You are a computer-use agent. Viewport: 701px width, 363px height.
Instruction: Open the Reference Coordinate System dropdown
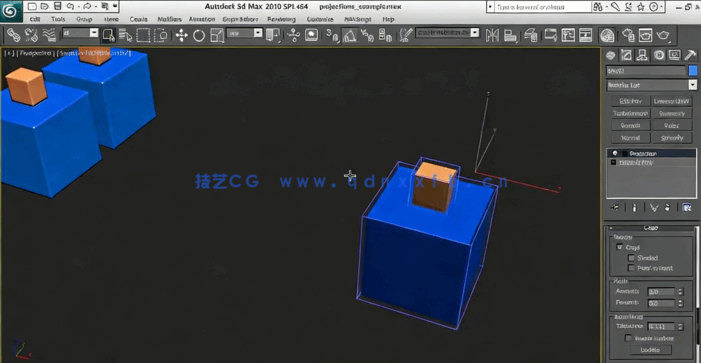pyautogui.click(x=244, y=33)
